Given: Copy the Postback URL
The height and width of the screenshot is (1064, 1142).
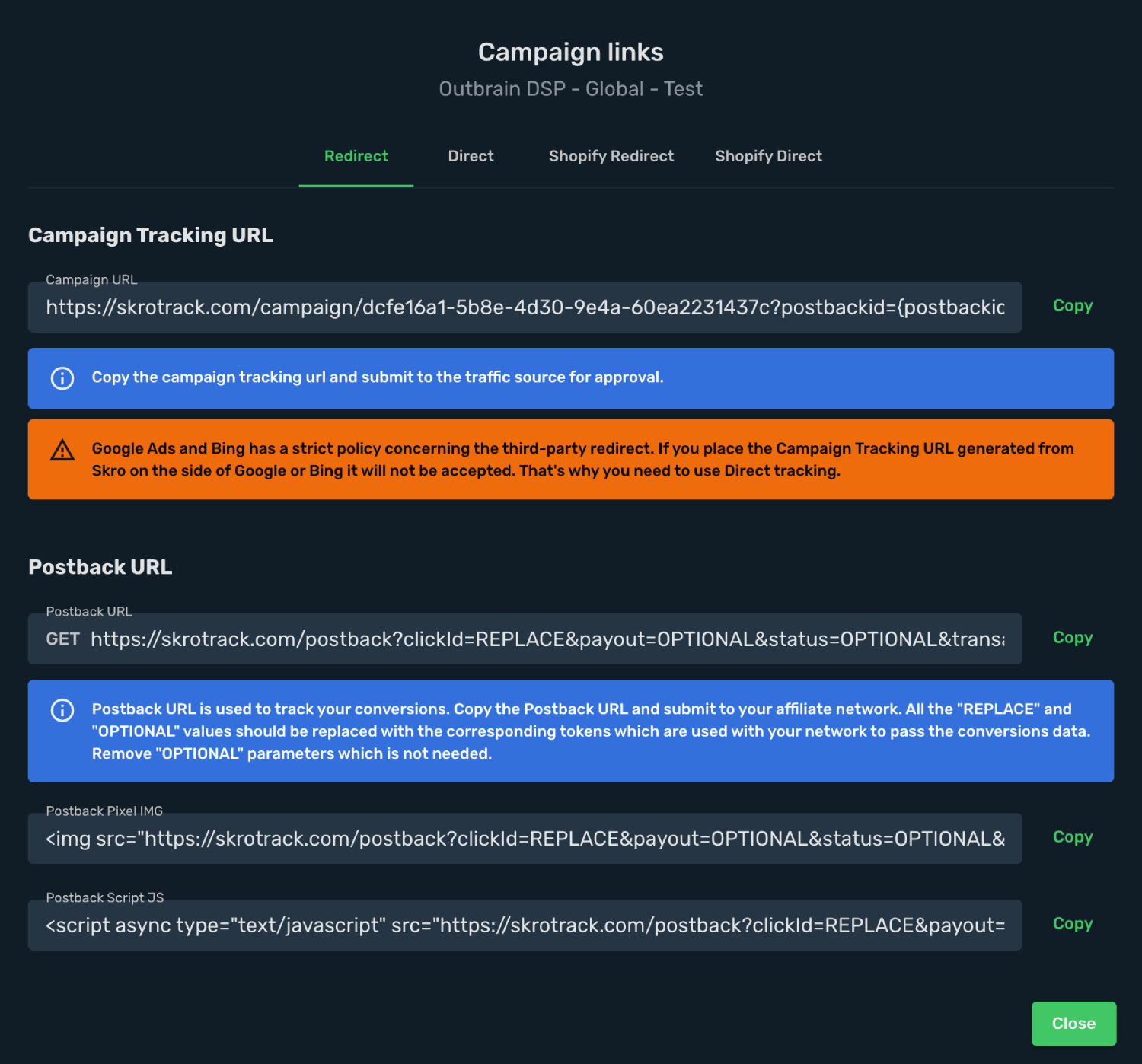Looking at the screenshot, I should tap(1073, 638).
